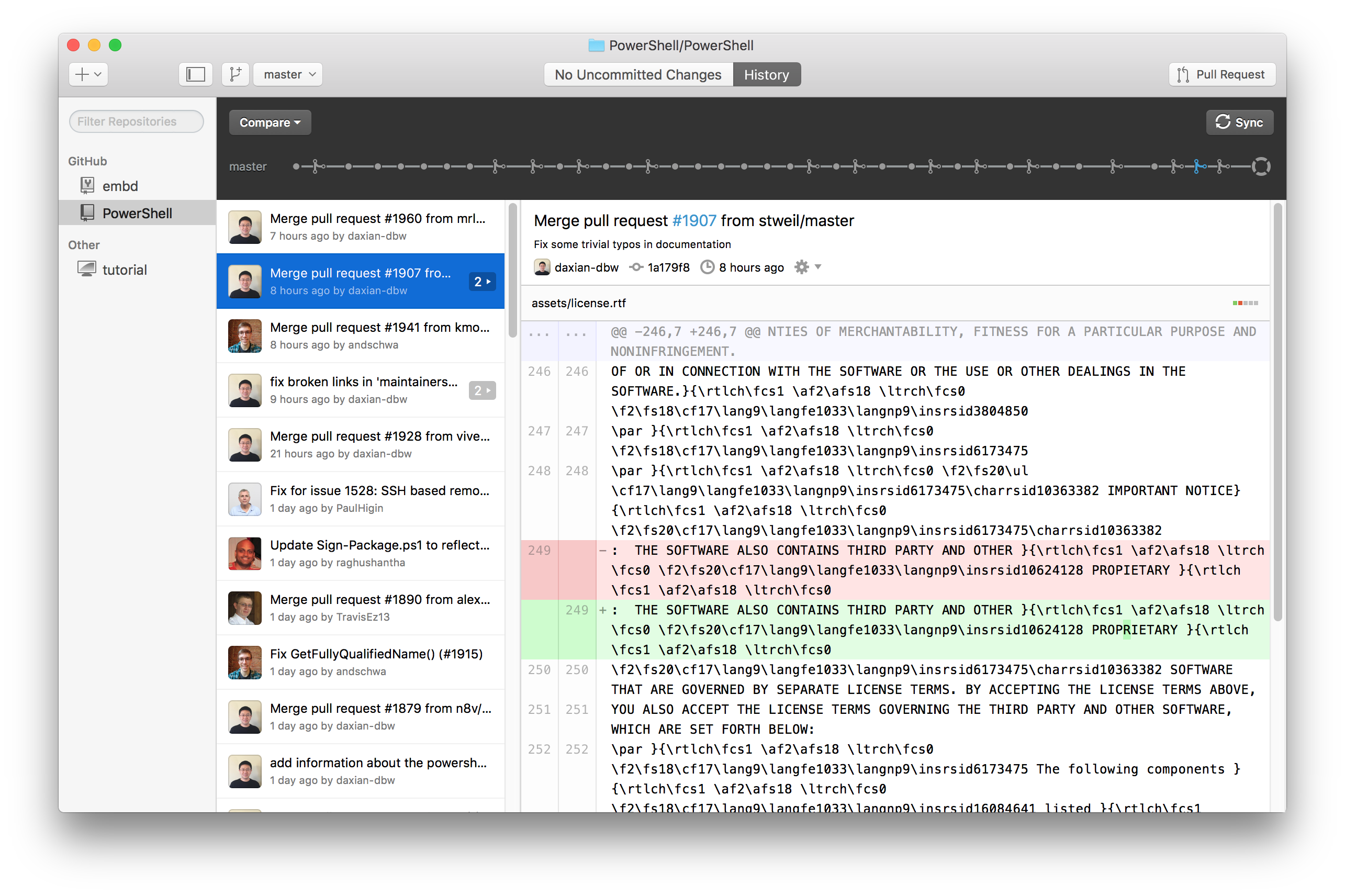This screenshot has height=896, width=1345.
Task: Click the assets/license.rtf file header
Action: (895, 303)
